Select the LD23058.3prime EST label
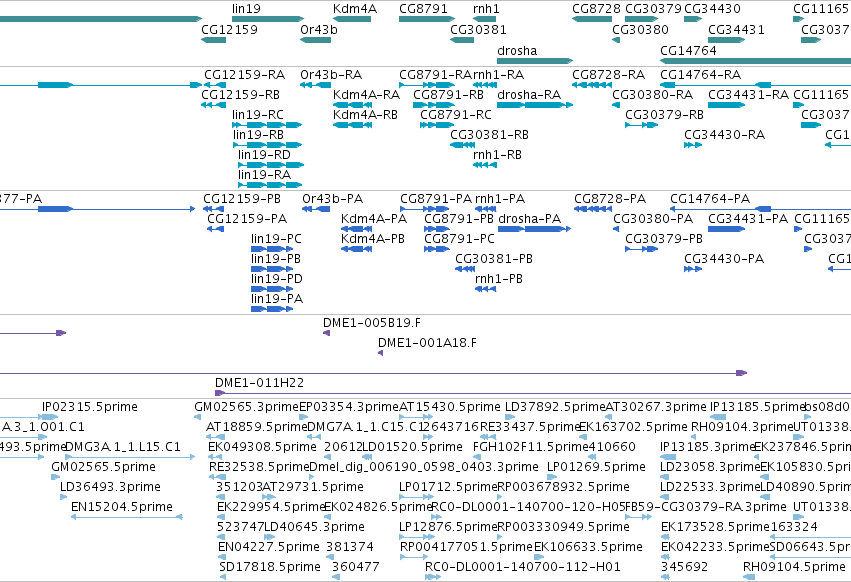851x582 pixels. click(x=710, y=466)
